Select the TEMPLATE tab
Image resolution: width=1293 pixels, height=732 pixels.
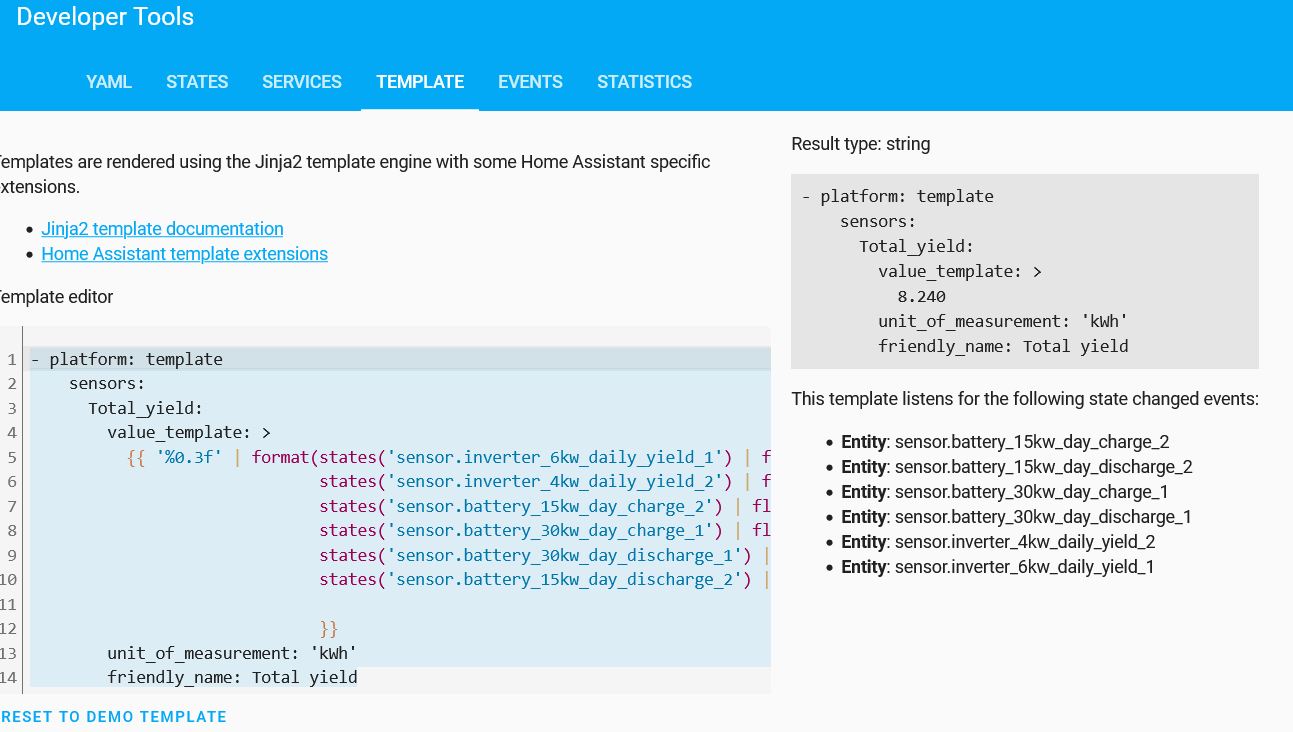click(420, 82)
